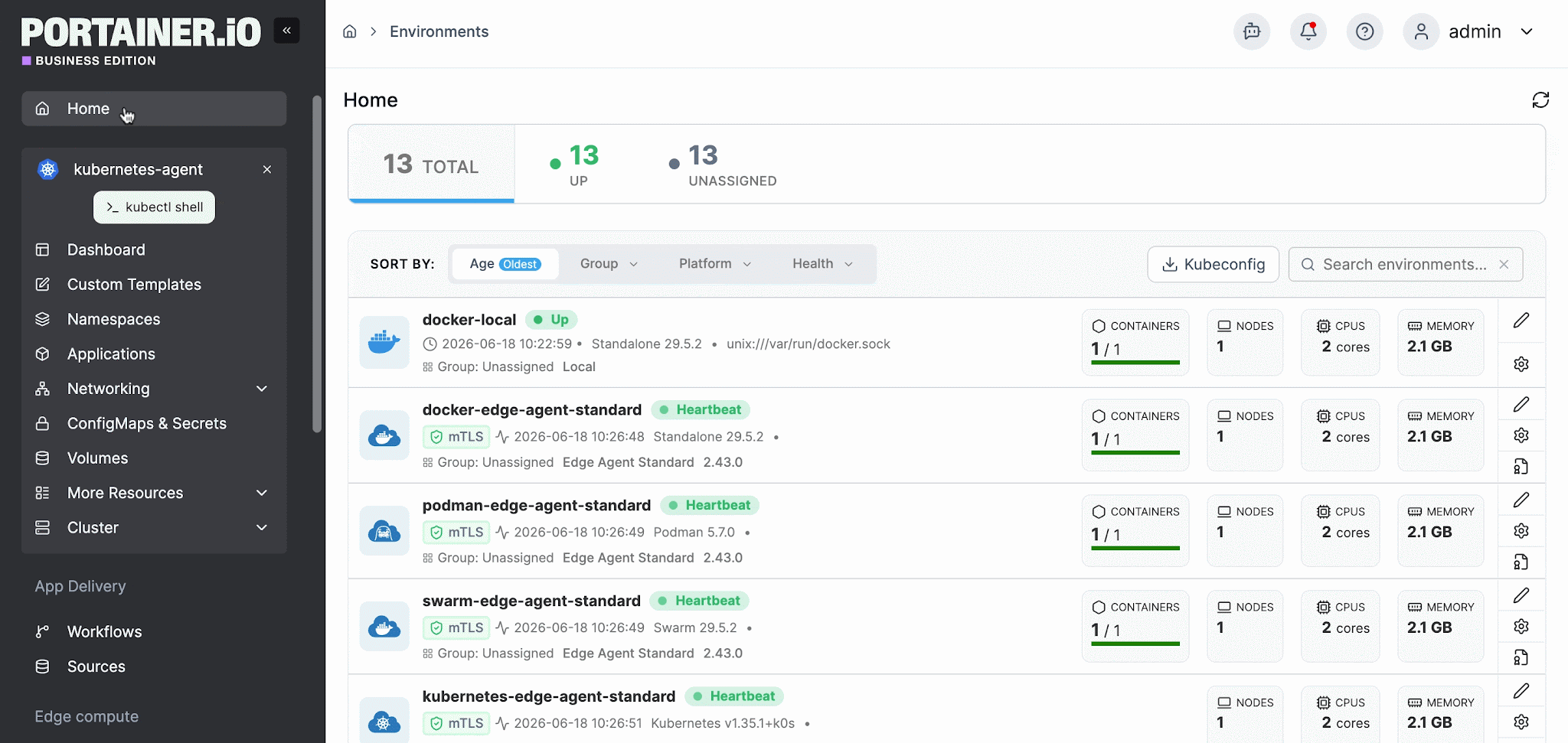This screenshot has width=1568, height=743.
Task: Click the docker-local whale icon
Action: point(384,342)
